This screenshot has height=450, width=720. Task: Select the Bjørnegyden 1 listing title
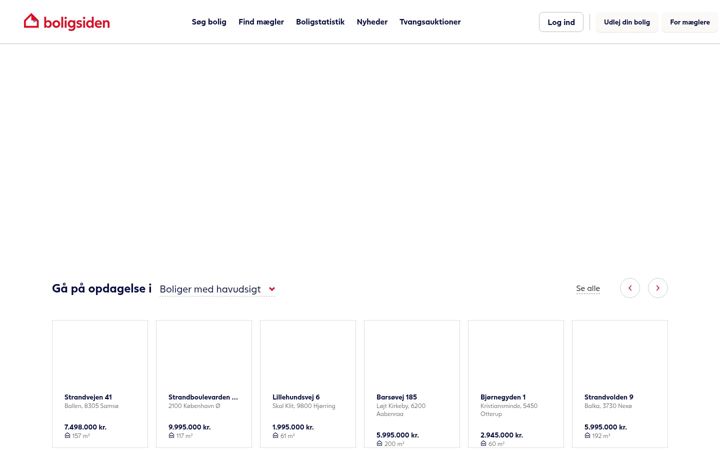coord(503,397)
